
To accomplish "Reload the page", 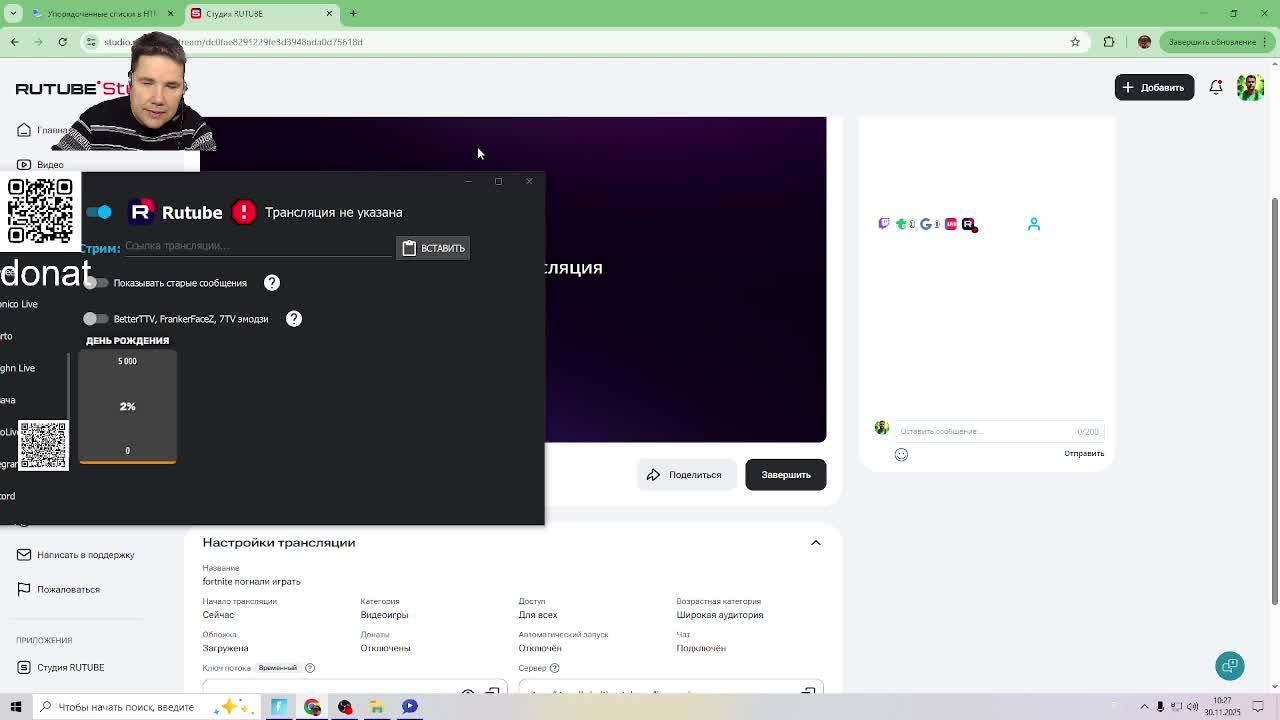I will pos(62,42).
